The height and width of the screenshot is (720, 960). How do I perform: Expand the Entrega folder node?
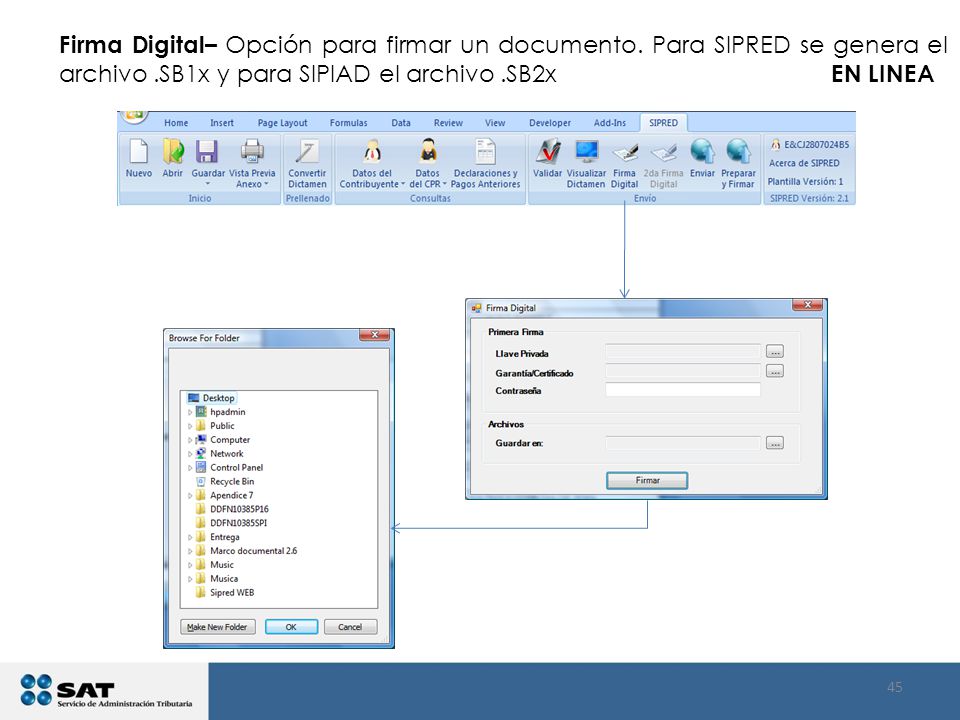[190, 538]
